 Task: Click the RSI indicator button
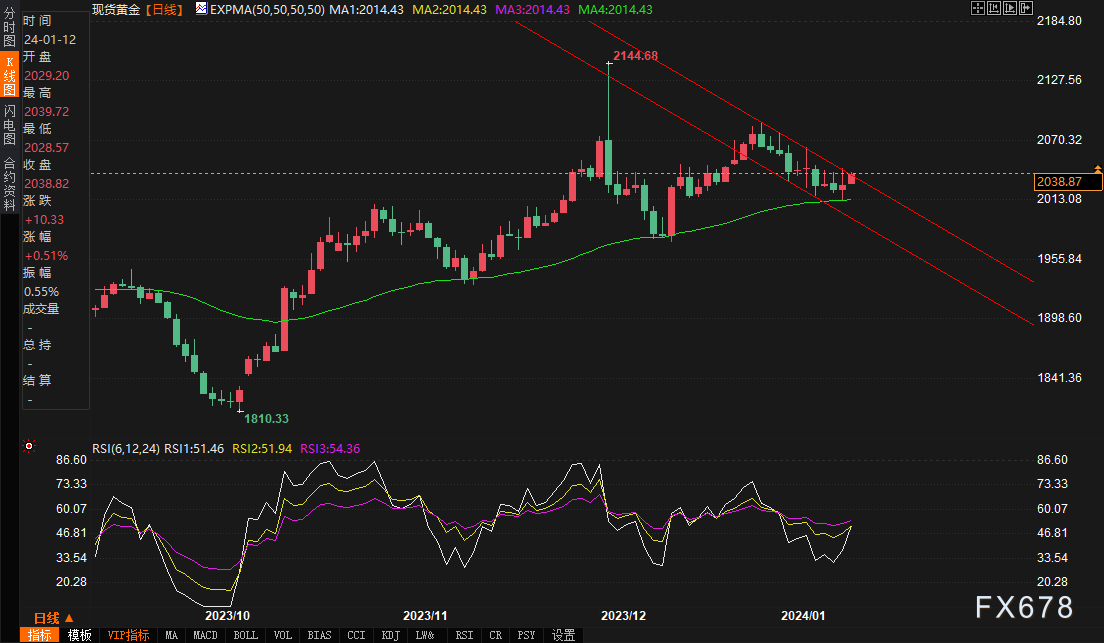(x=464, y=635)
